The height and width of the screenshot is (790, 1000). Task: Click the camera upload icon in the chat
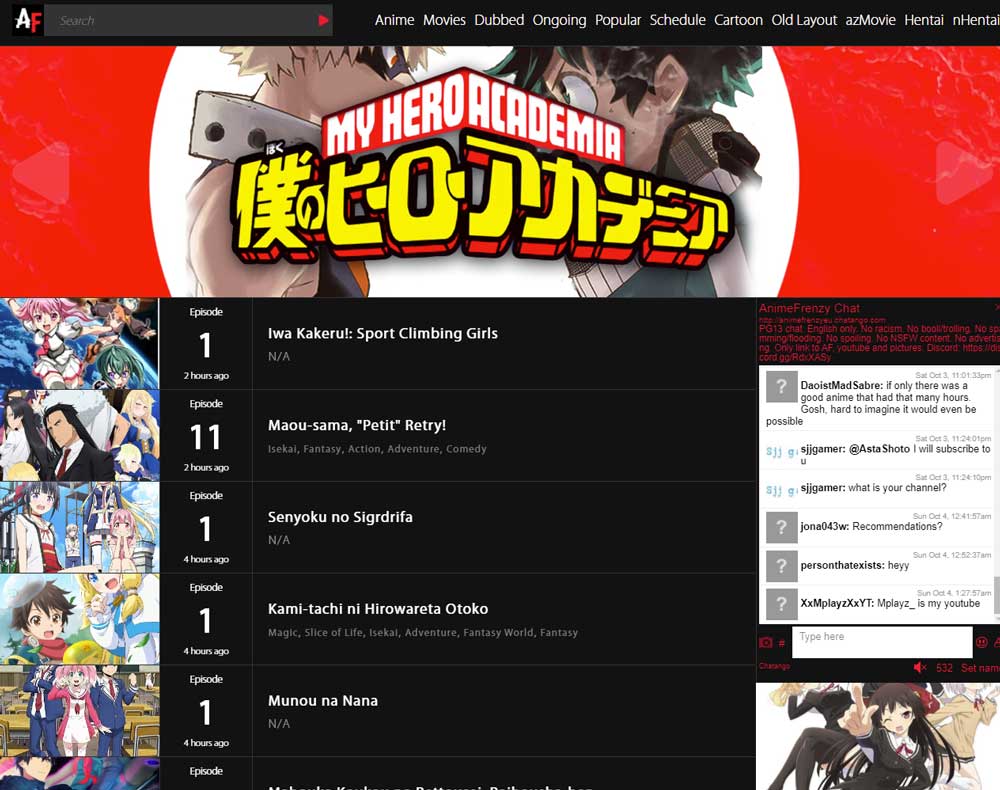(x=766, y=642)
